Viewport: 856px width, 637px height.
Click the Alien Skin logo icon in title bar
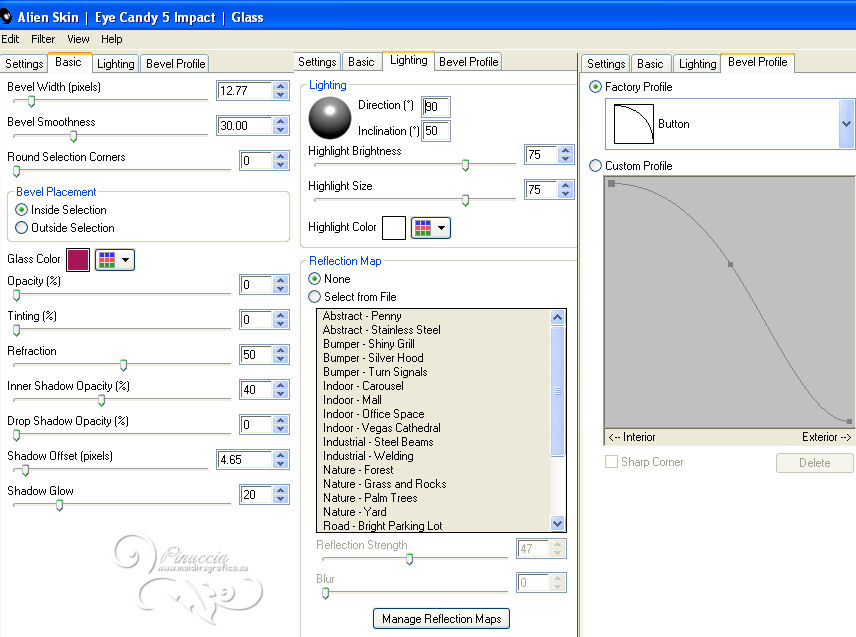tap(5, 17)
